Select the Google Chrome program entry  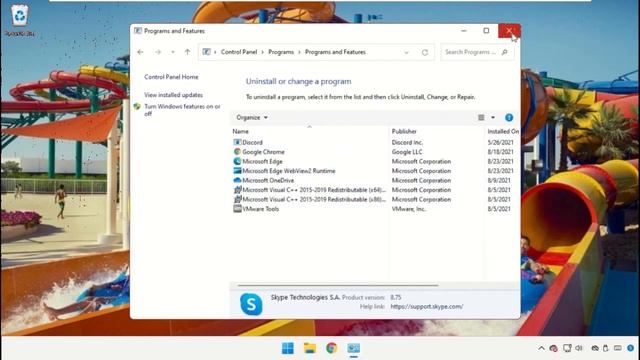tap(263, 152)
